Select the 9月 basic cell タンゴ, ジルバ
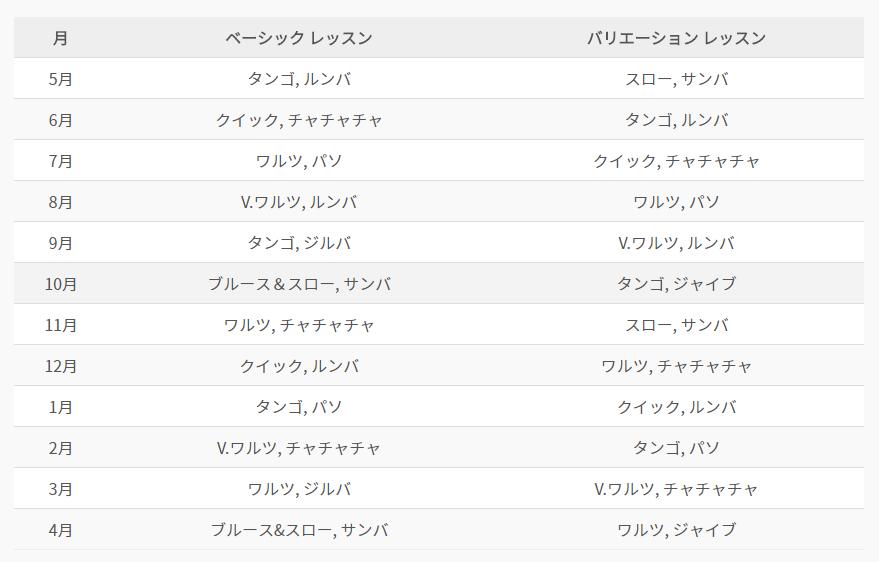Viewport: 879px width, 562px height. [x=299, y=243]
